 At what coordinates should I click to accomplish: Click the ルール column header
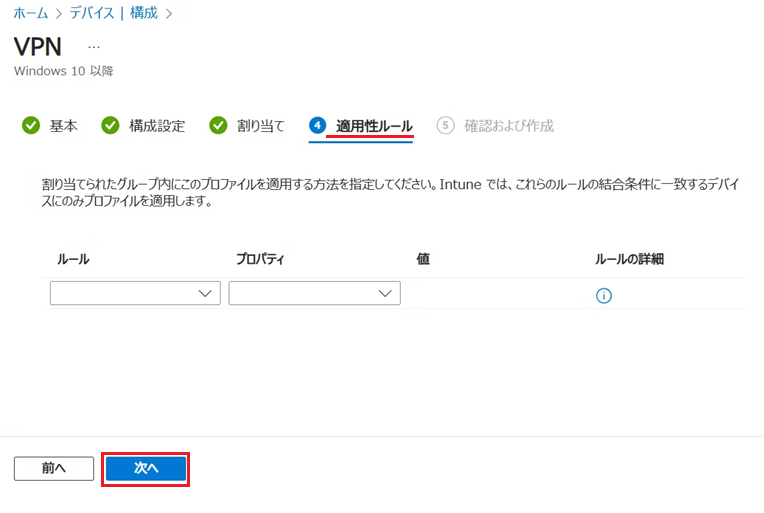pos(73,259)
